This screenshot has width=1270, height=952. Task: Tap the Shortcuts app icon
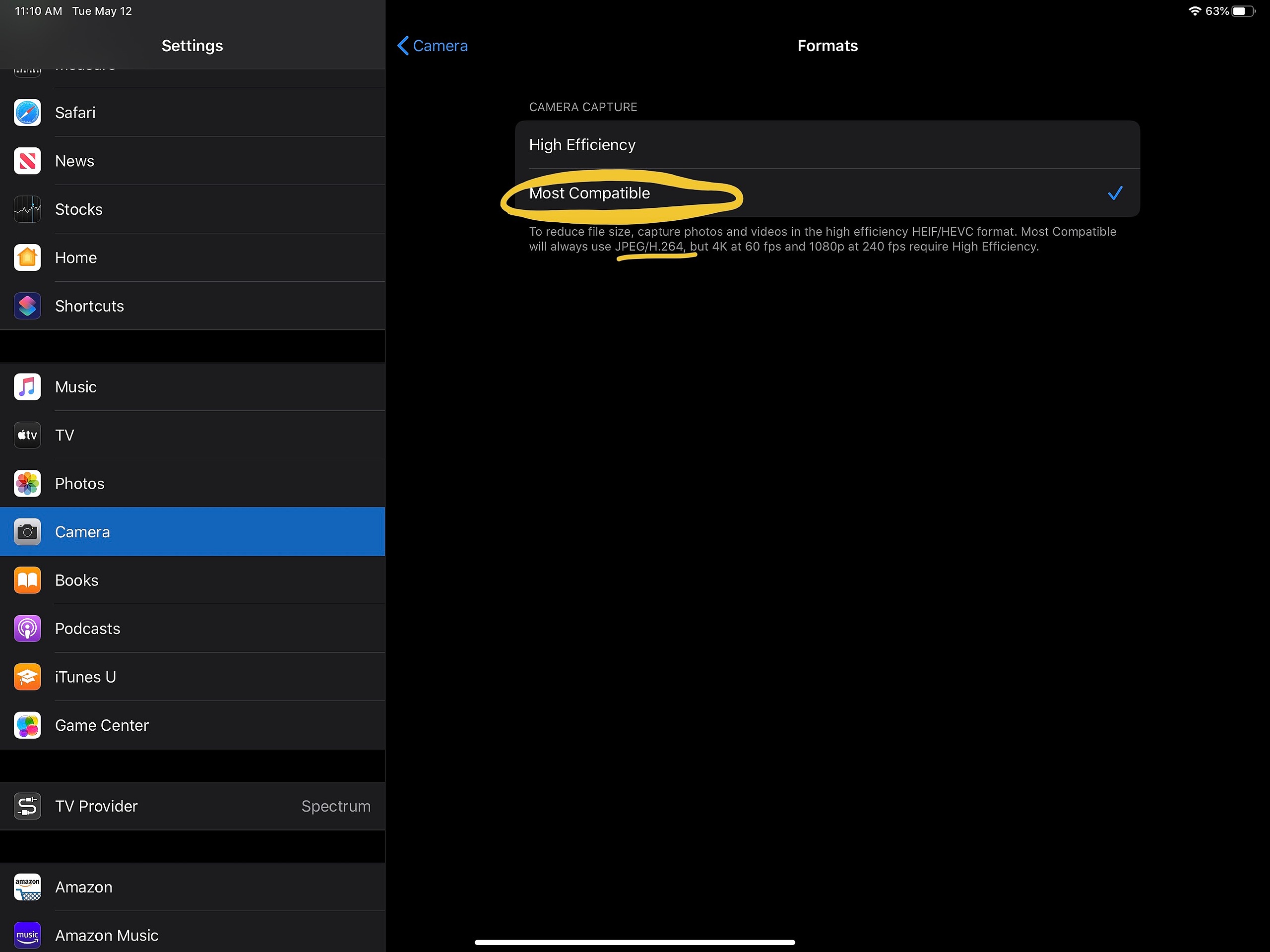(27, 306)
